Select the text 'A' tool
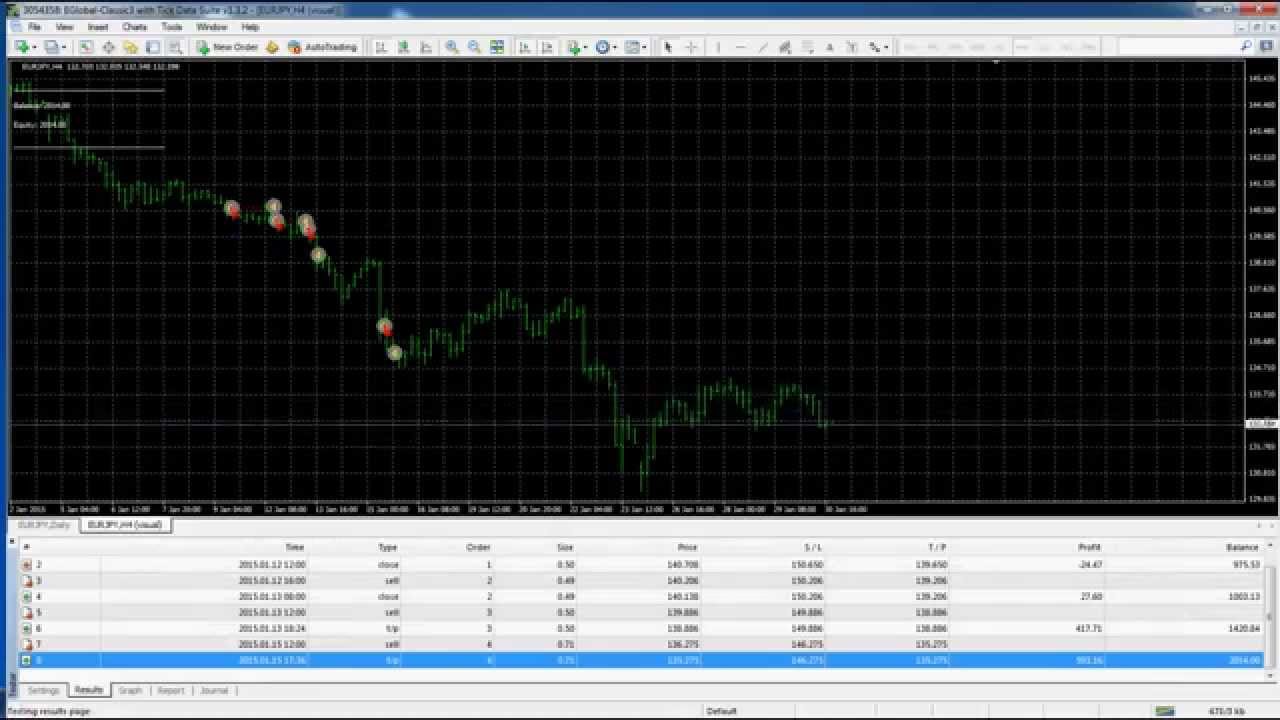This screenshot has width=1280, height=720. coord(829,47)
